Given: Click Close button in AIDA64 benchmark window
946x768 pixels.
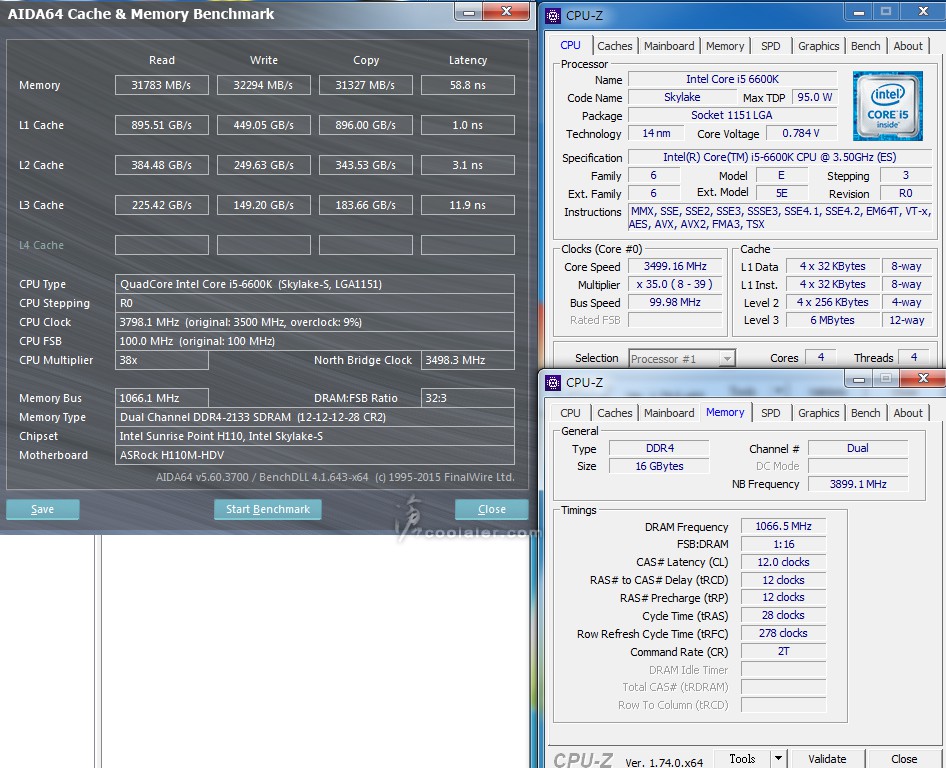Looking at the screenshot, I should (492, 509).
